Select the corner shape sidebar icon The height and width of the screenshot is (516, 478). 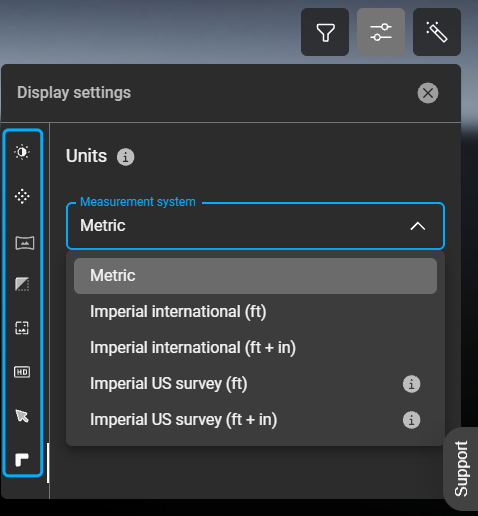tap(22, 460)
